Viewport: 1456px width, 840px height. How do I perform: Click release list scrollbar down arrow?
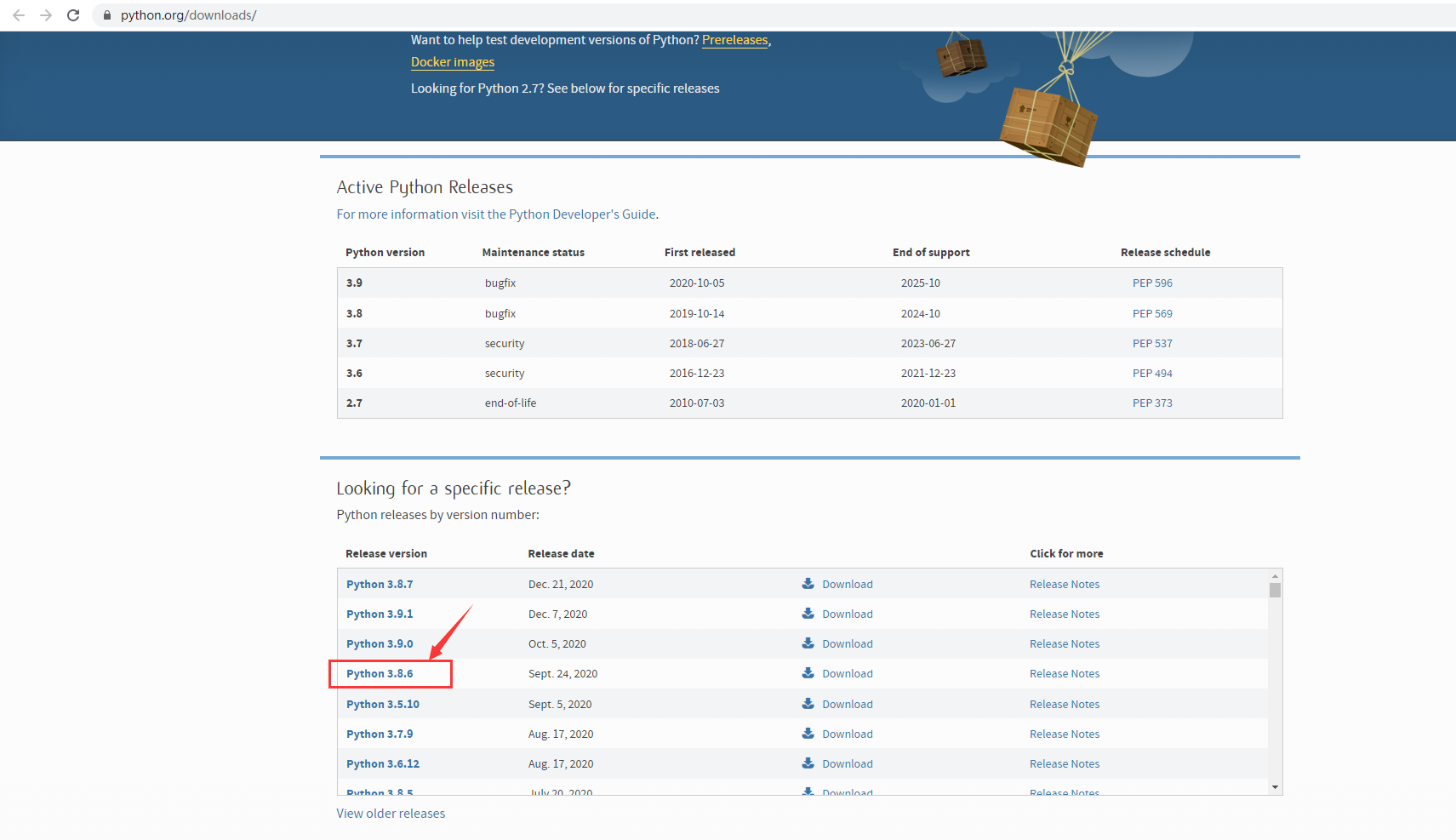point(1275,787)
